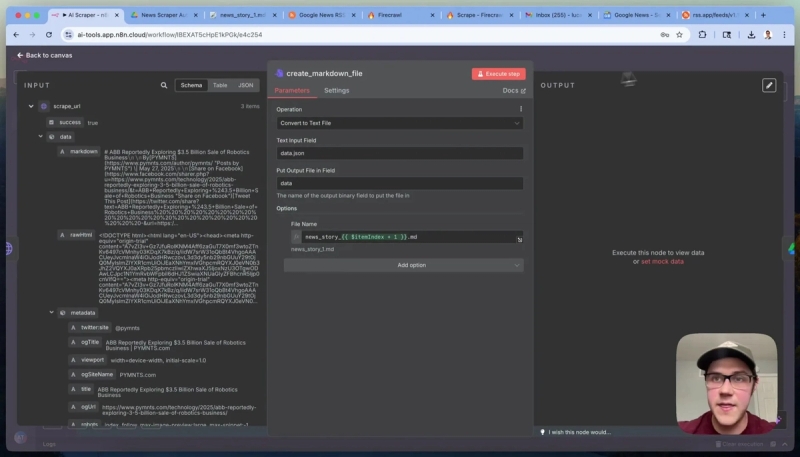This screenshot has height=457, width=800.
Task: Switch input view to Schema
Action: point(191,85)
